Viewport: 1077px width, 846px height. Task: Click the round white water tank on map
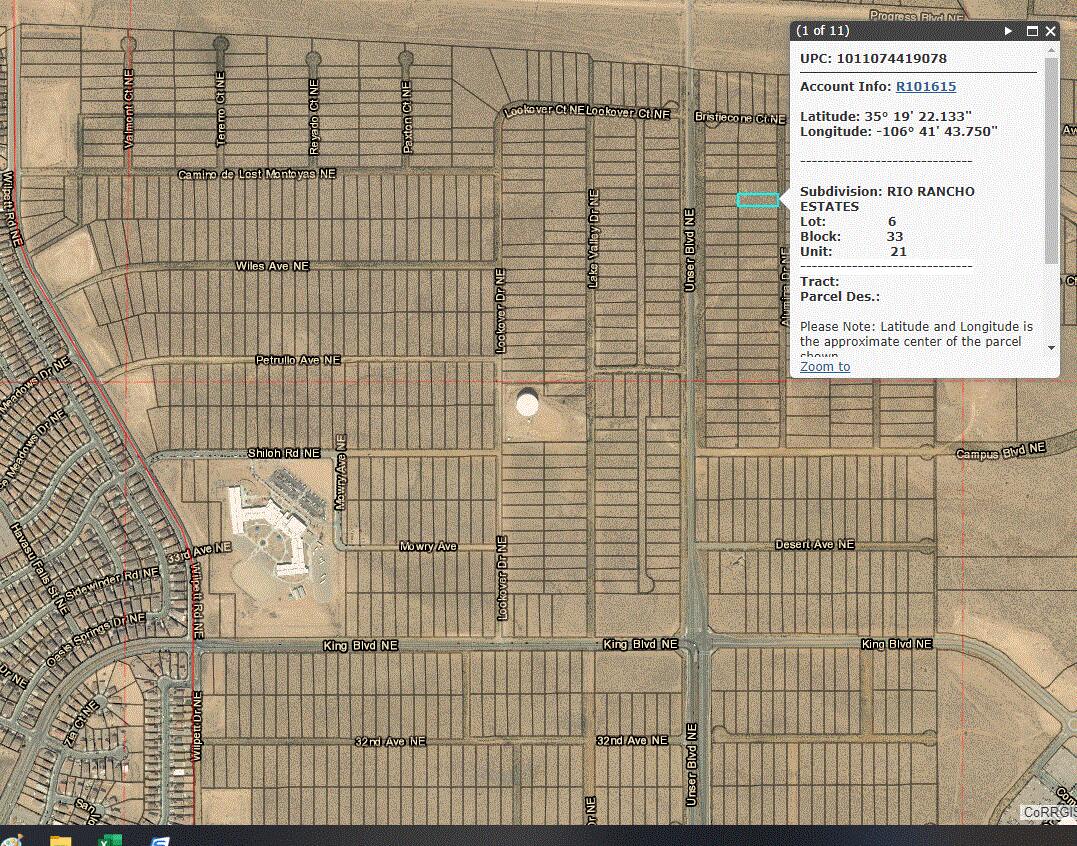[527, 402]
